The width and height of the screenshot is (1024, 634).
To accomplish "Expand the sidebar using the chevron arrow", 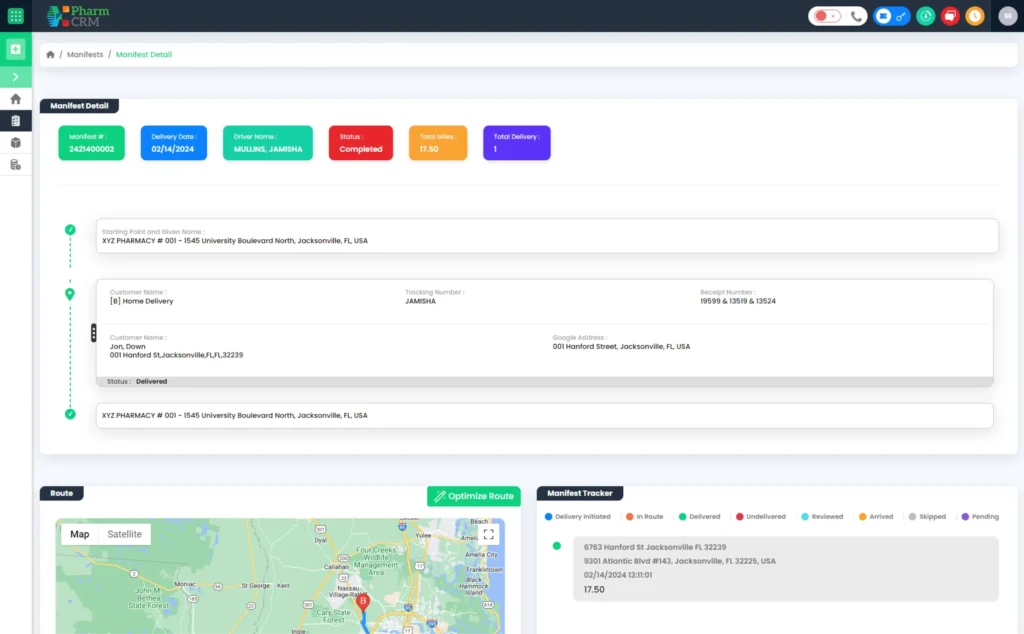I will (15, 76).
